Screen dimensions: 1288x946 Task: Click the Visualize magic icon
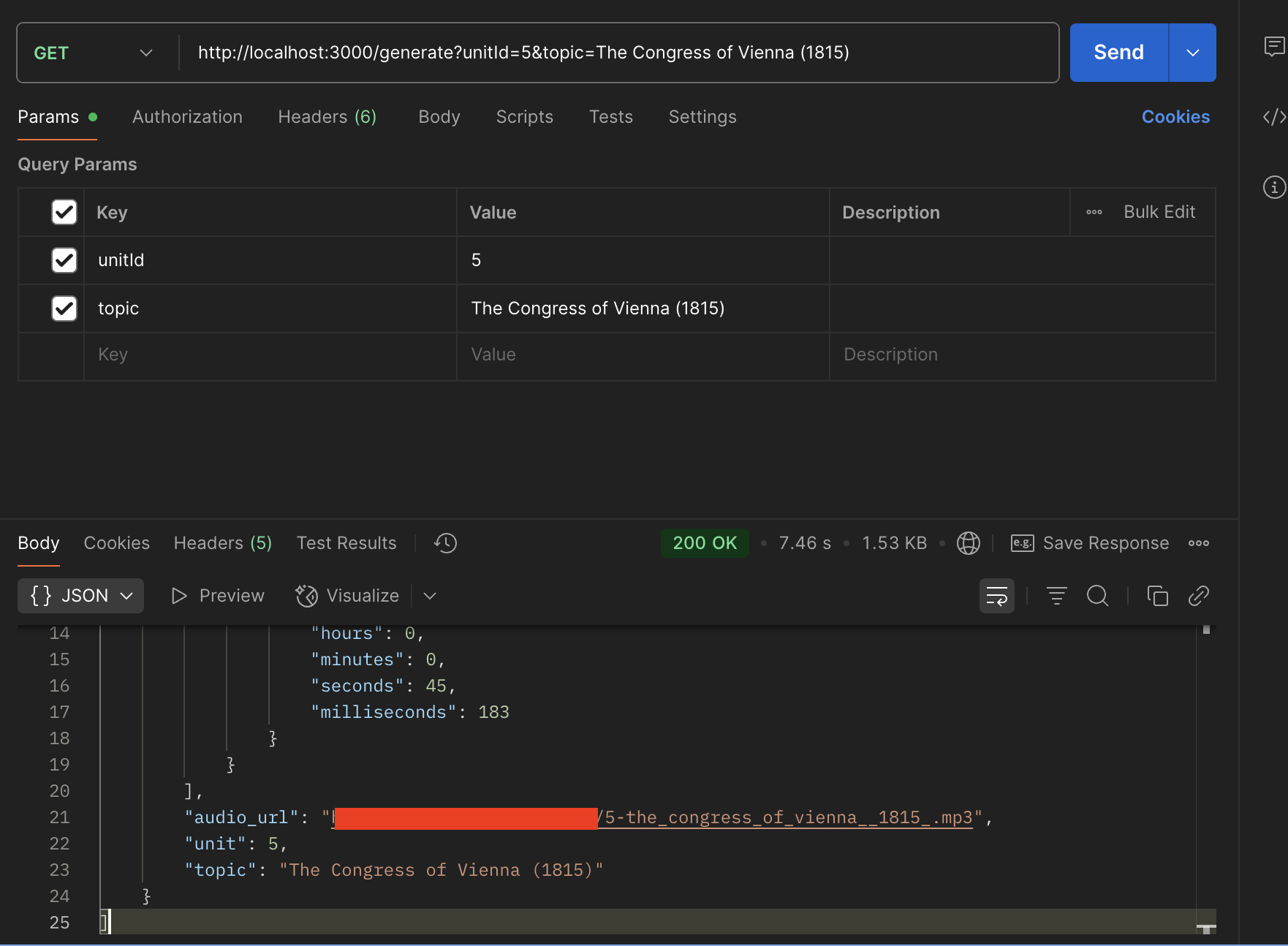(x=307, y=596)
